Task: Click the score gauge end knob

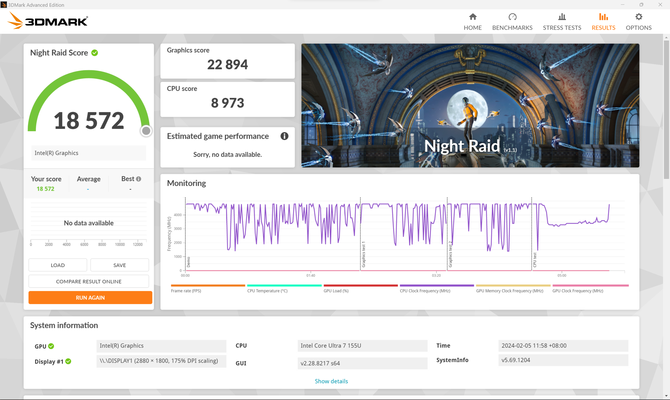Action: pyautogui.click(x=146, y=131)
